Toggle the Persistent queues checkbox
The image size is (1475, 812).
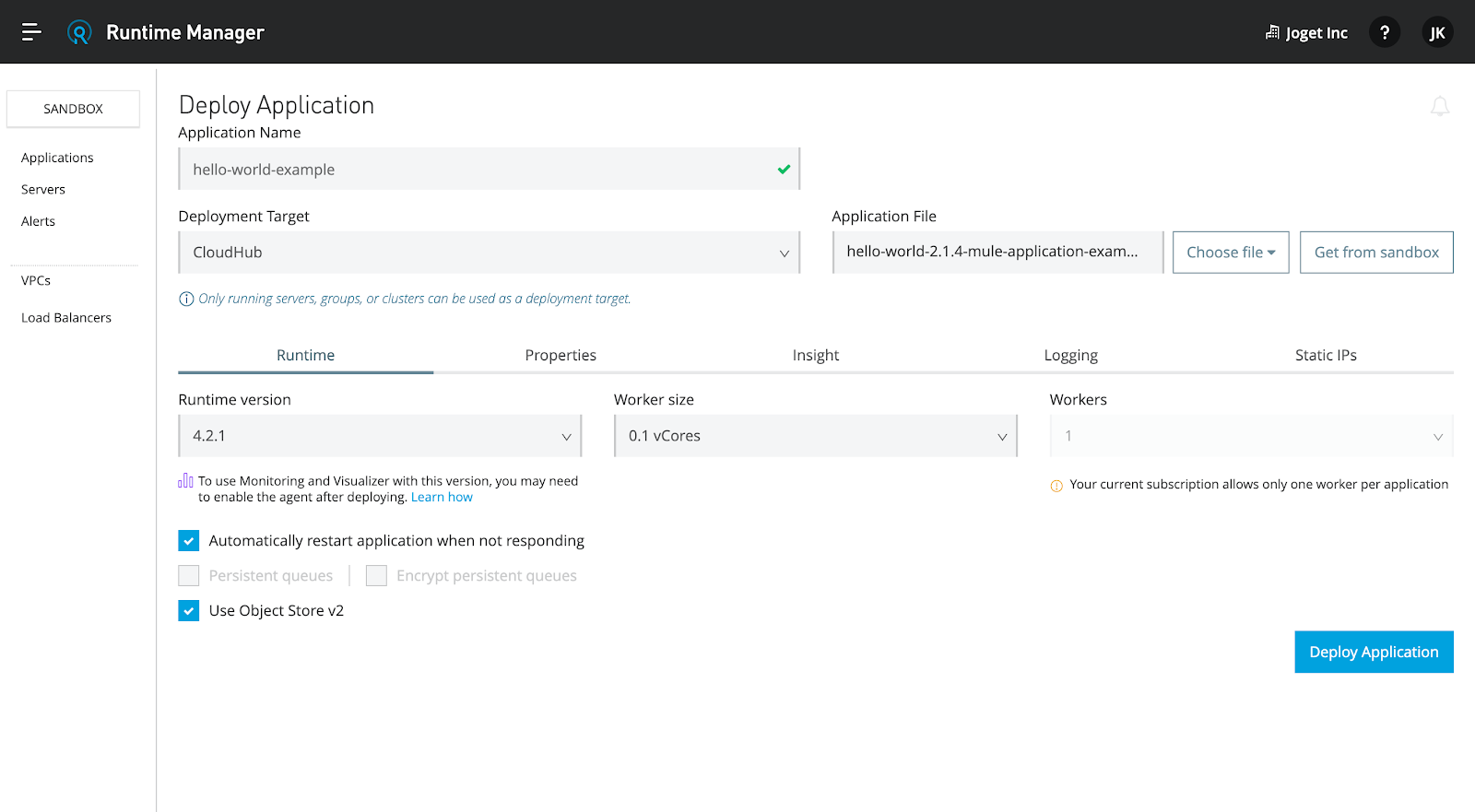[189, 575]
